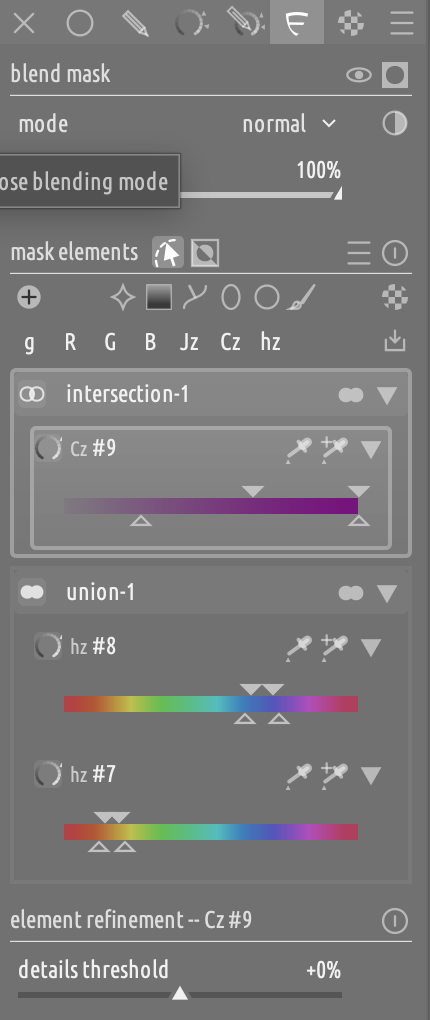430x1020 pixels.
Task: Click the plus button to add element
Action: [x=29, y=297]
